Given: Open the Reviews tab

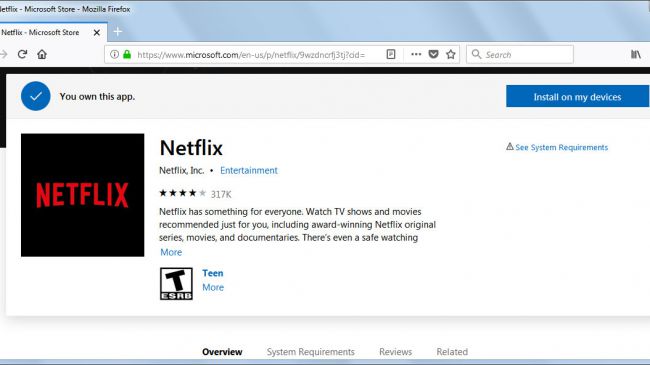Looking at the screenshot, I should pyautogui.click(x=395, y=352).
